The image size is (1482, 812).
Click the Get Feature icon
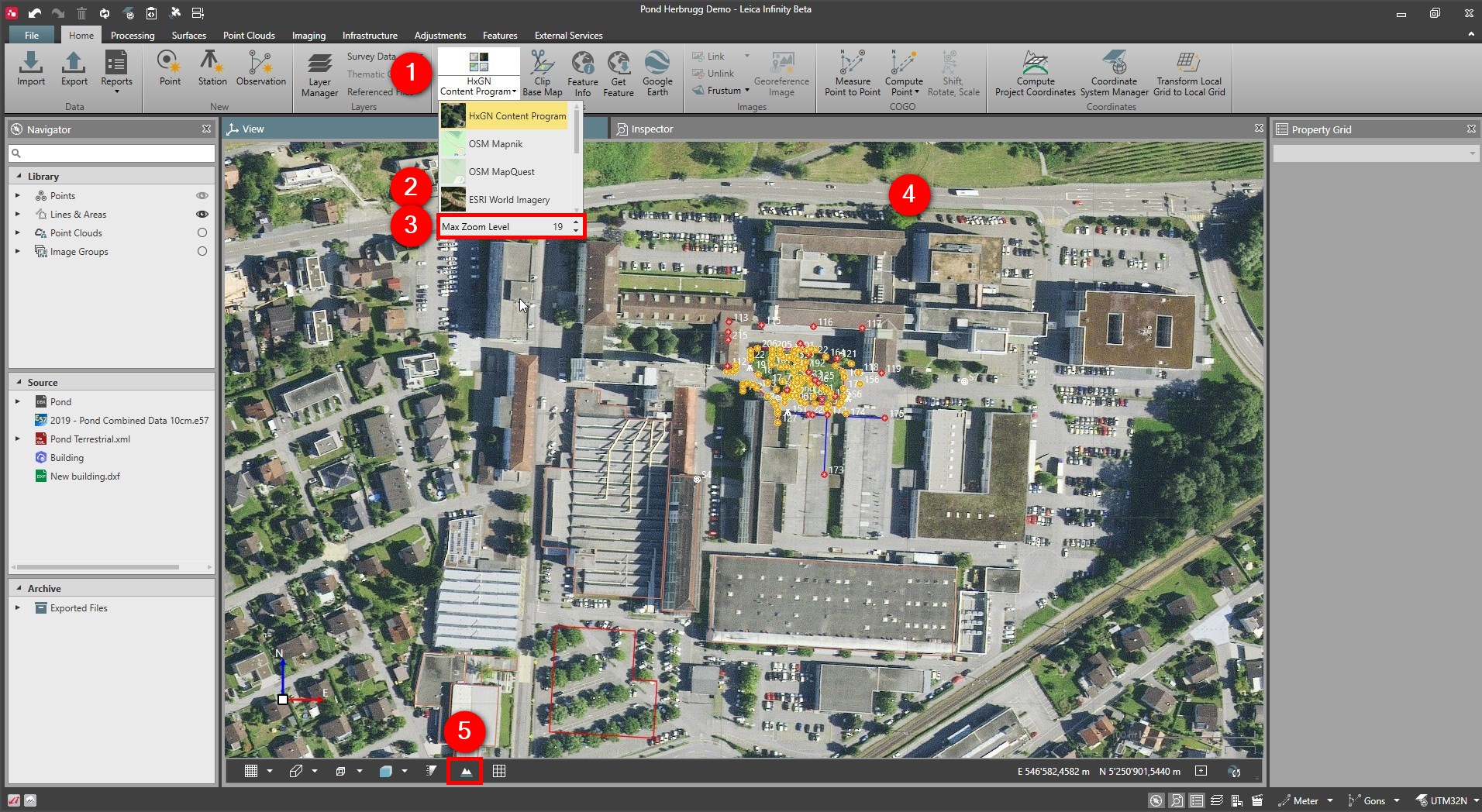coord(619,74)
